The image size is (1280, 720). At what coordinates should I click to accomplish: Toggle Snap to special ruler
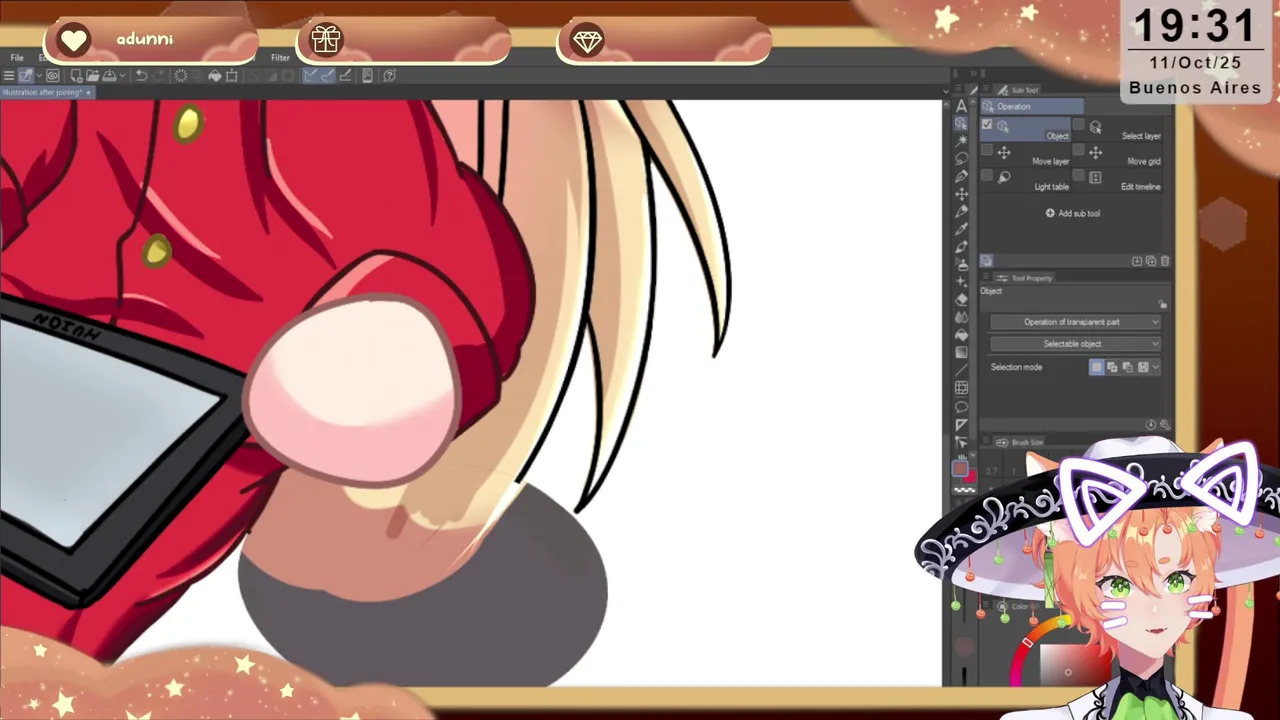click(x=328, y=76)
